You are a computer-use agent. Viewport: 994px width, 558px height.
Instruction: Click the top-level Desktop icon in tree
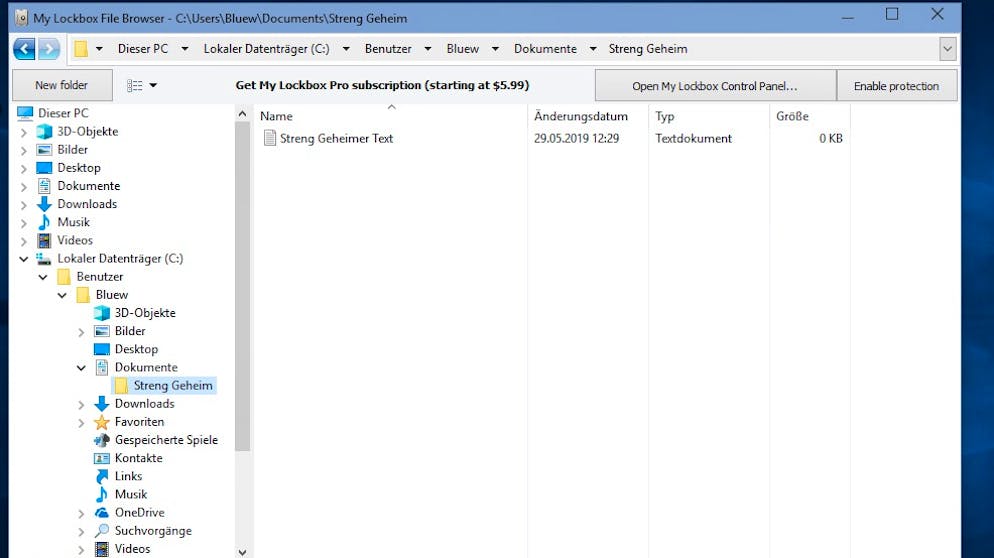point(44,168)
